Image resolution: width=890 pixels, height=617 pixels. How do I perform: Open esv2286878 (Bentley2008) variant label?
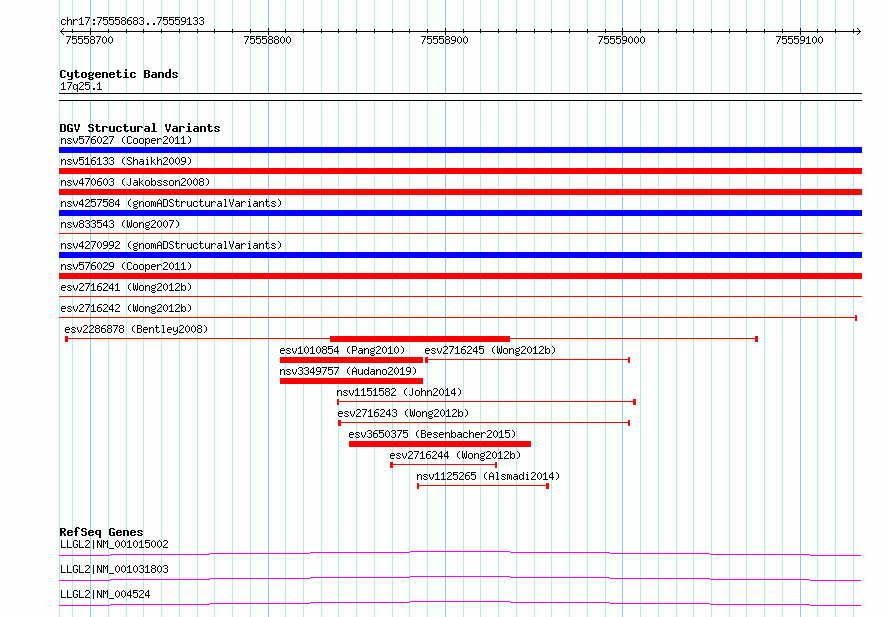(136, 329)
